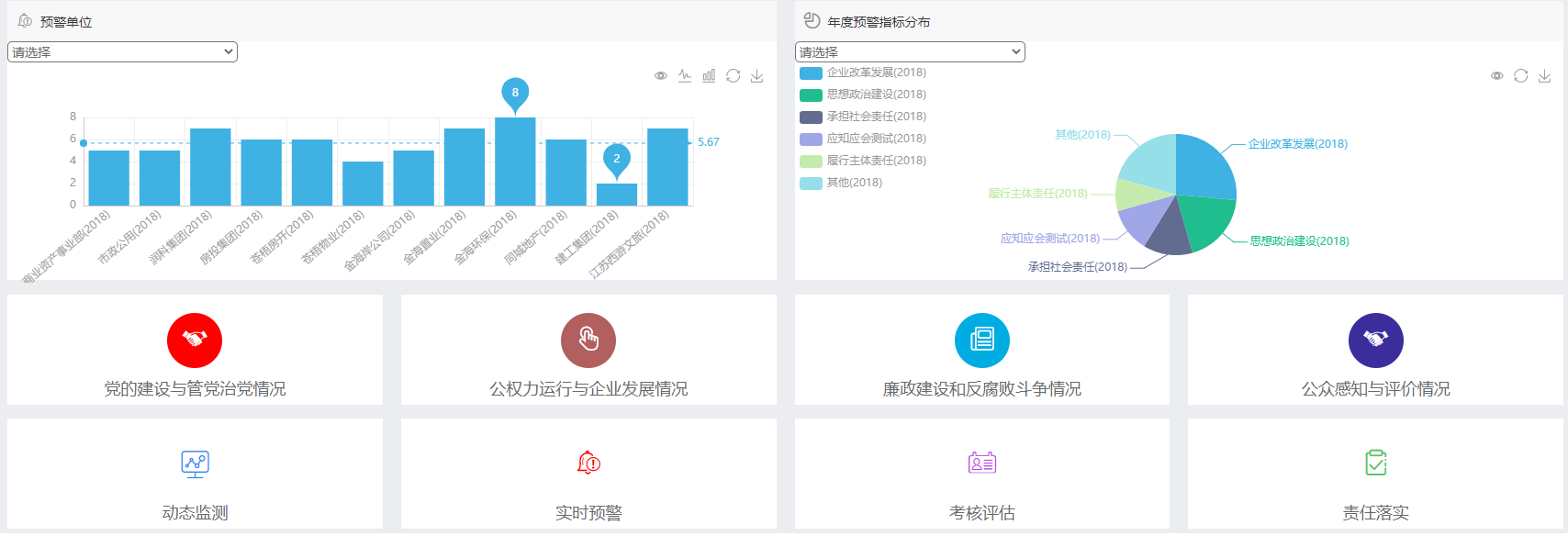Open the 预警单位 请选择 dropdown
The image size is (1568, 536).
coord(122,52)
